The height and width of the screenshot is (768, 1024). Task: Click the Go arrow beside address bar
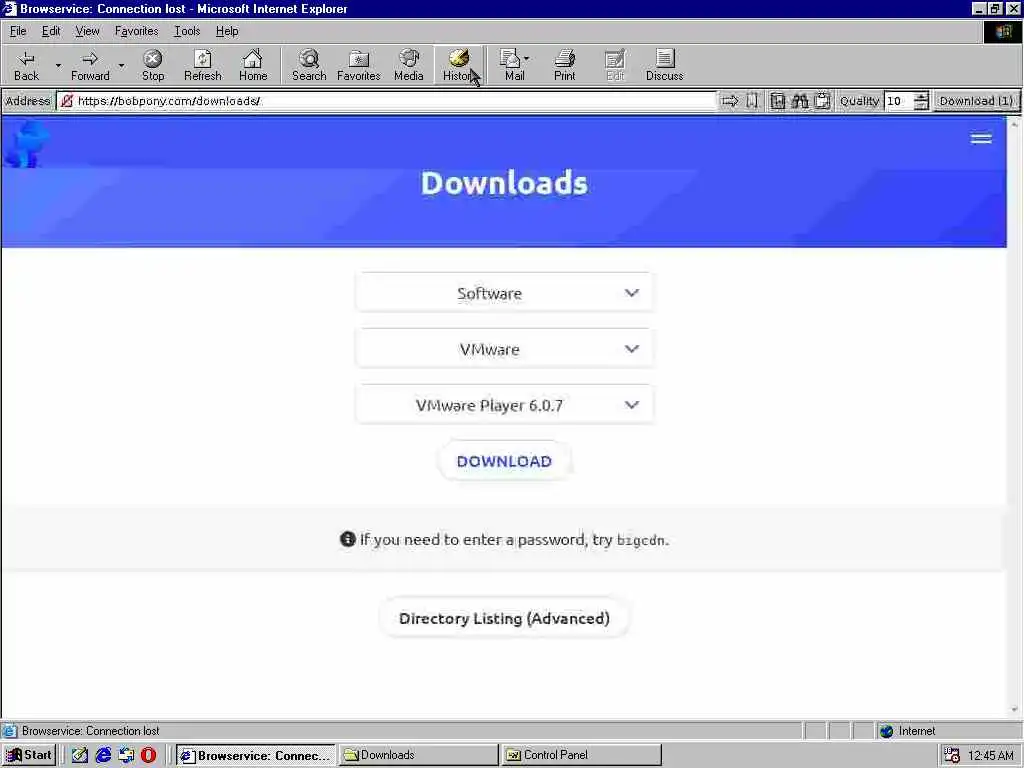pyautogui.click(x=729, y=101)
